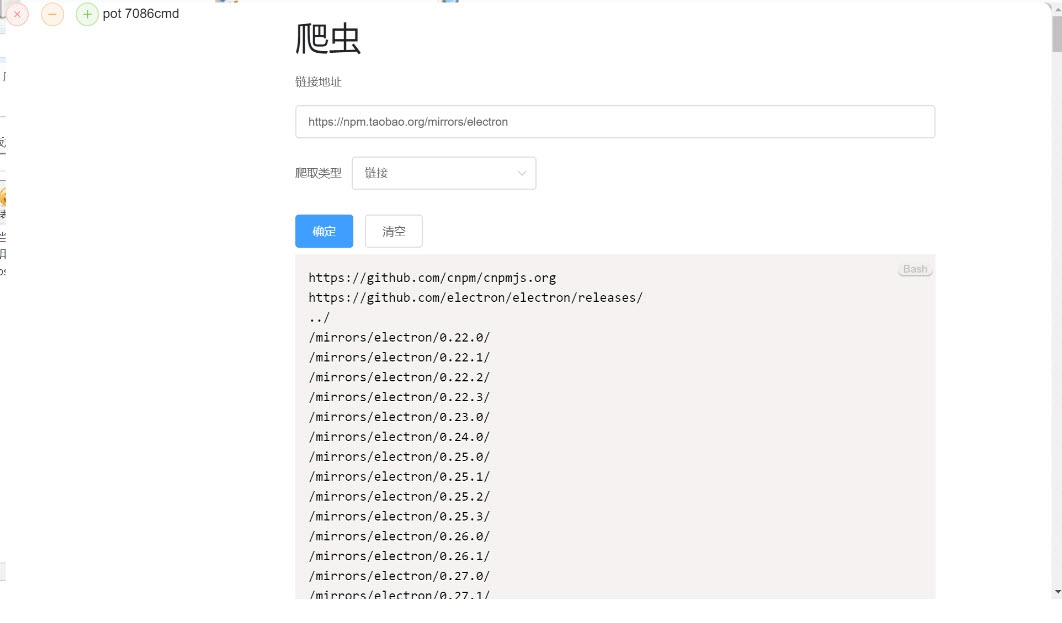1062x623 pixels.
Task: Click result /mirrors/electron/0.25.2/
Action: [399, 496]
